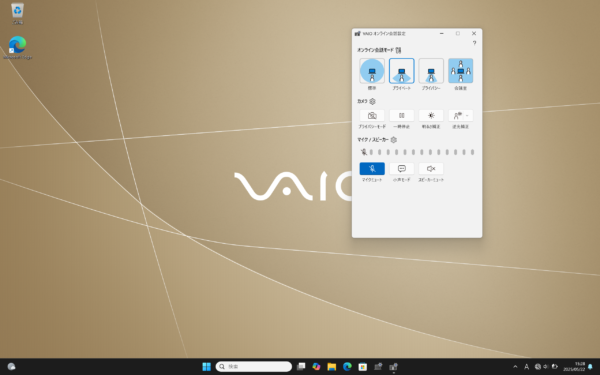Toggle camera プライバシーモード button
This screenshot has height=375, width=600.
pos(372,116)
